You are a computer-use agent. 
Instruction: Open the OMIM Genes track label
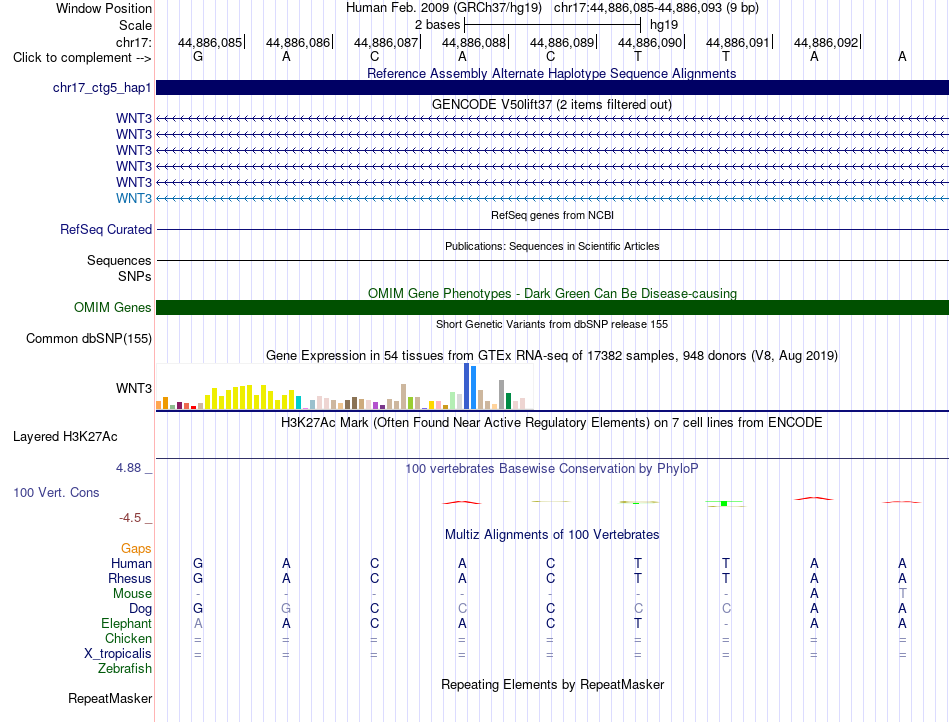[x=113, y=307]
